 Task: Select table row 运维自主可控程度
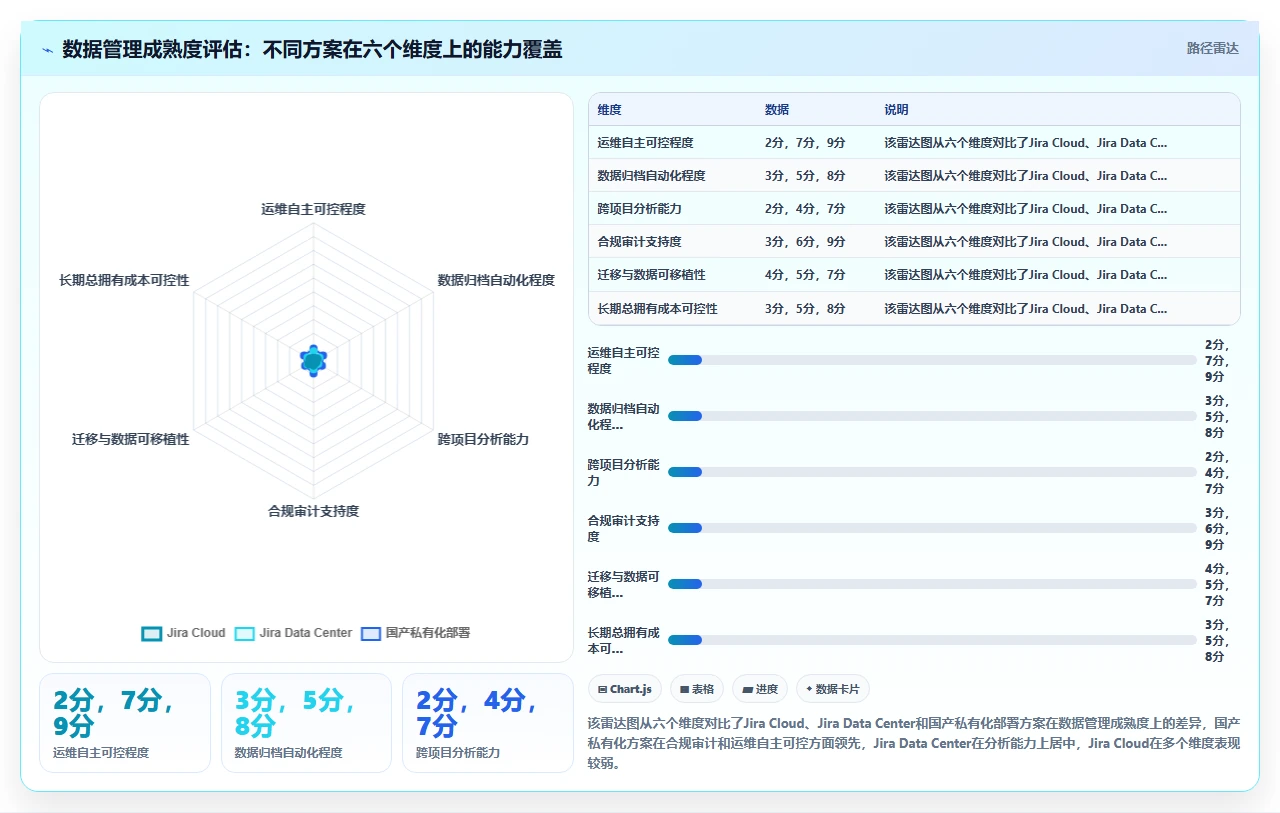click(914, 143)
